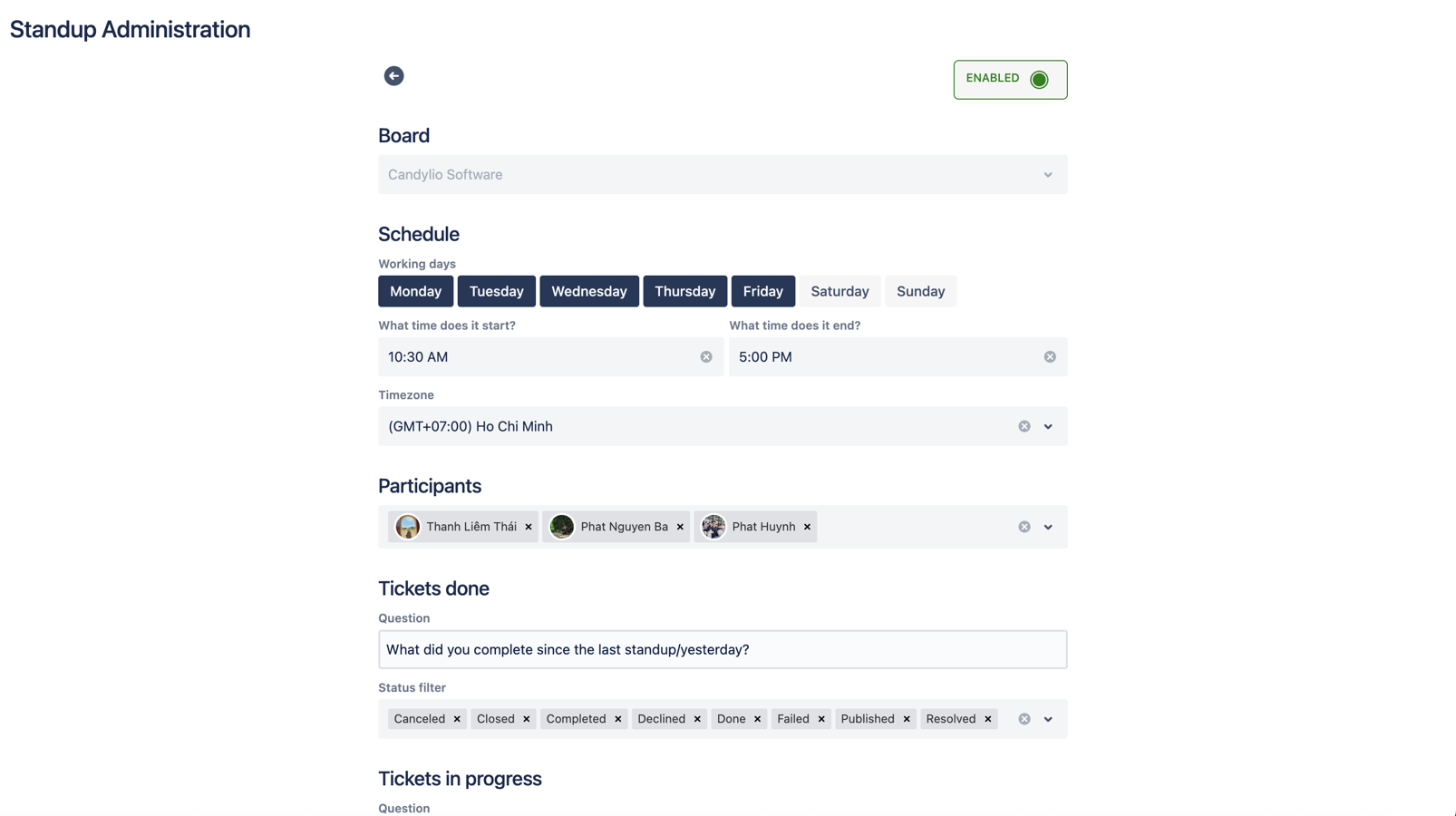Image resolution: width=1456 pixels, height=816 pixels.
Task: Remove Phat Nguyen Ba participant
Action: [680, 527]
